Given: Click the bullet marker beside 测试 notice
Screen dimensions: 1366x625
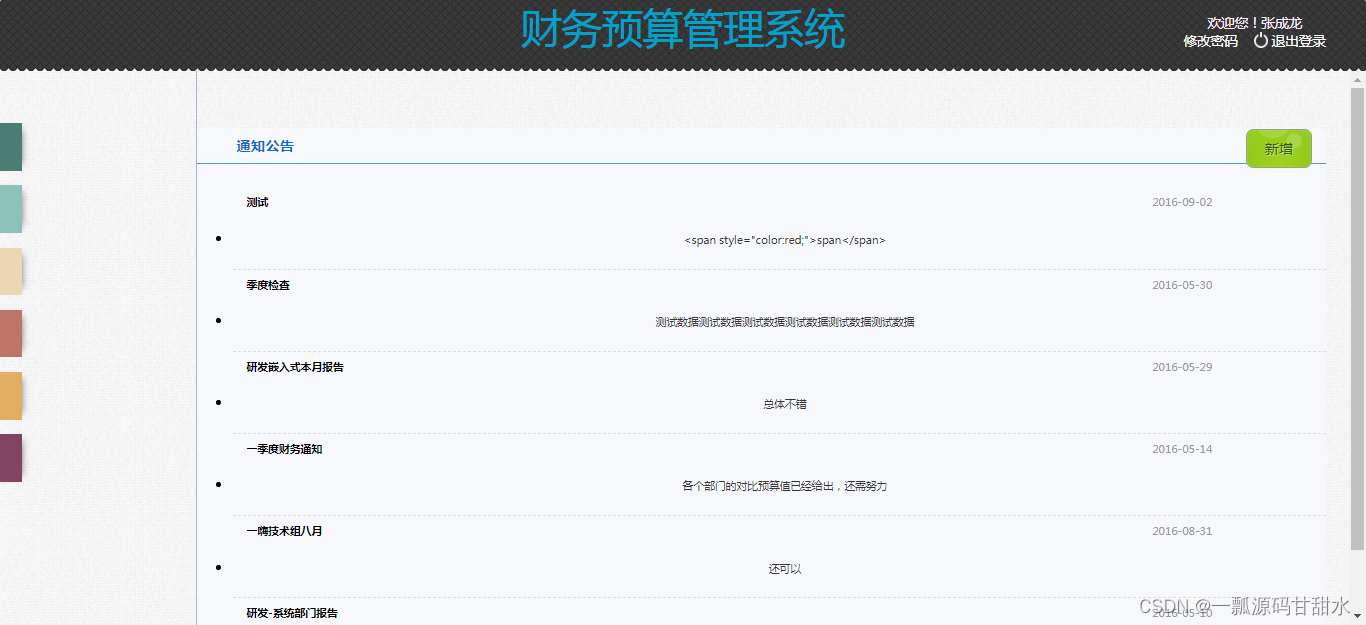Looking at the screenshot, I should (x=218, y=239).
